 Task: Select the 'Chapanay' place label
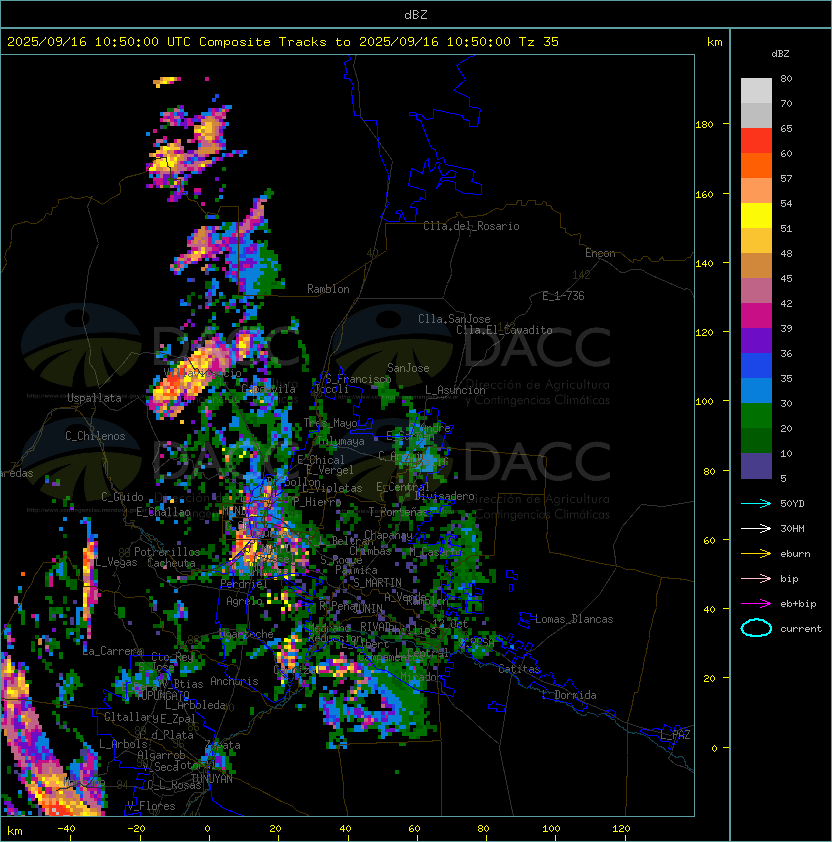(x=388, y=535)
